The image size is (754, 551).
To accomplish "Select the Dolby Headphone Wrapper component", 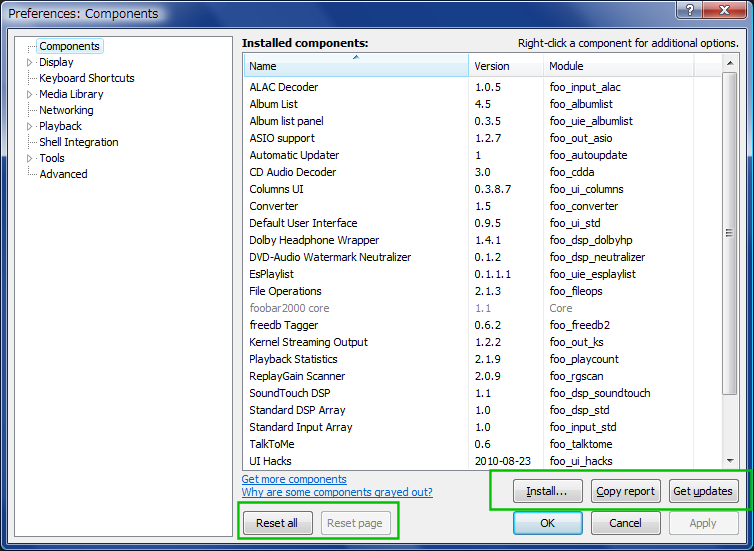I will (483, 240).
